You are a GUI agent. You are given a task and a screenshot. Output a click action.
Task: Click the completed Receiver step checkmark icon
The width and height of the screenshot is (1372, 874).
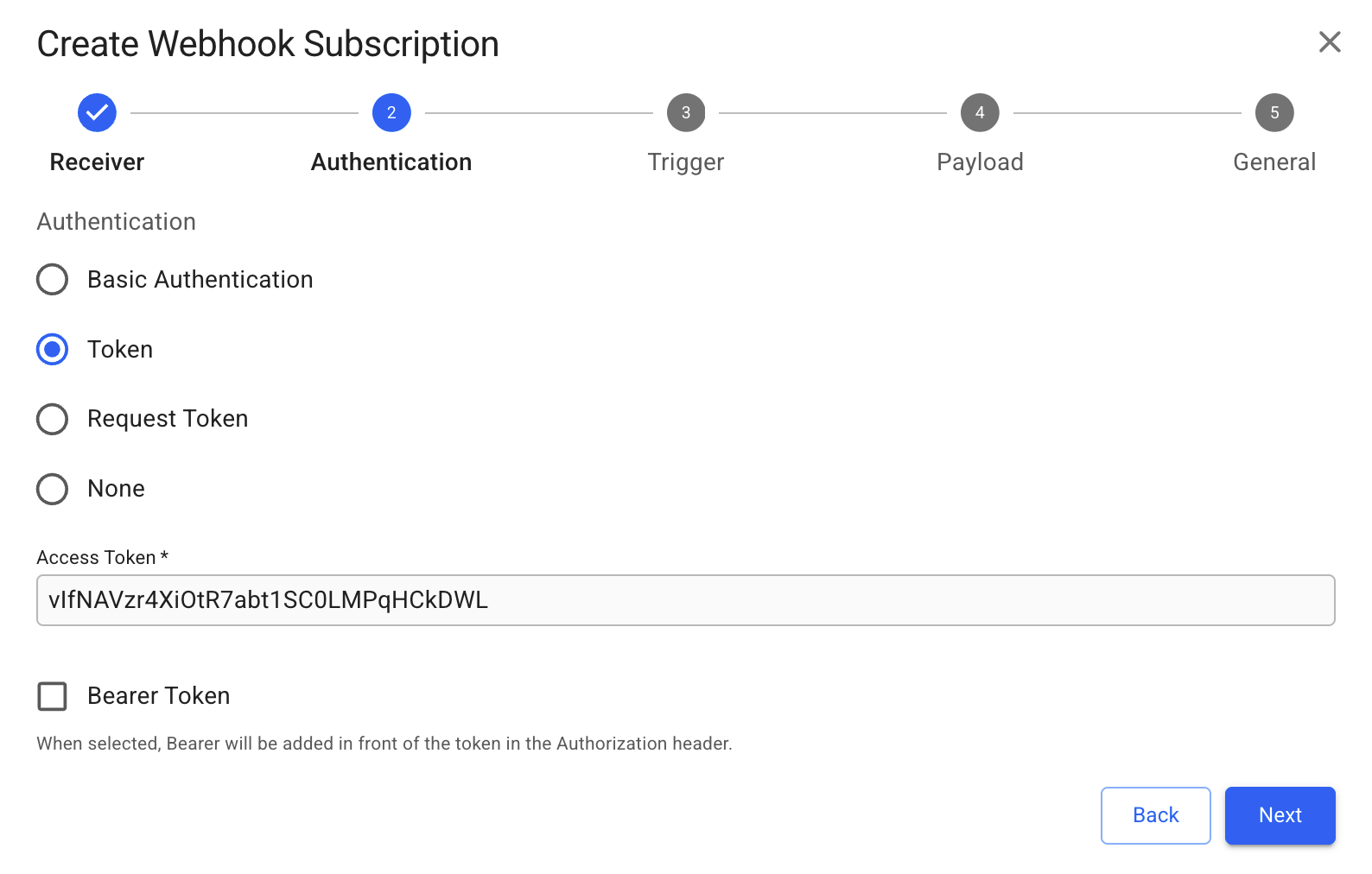pos(97,113)
